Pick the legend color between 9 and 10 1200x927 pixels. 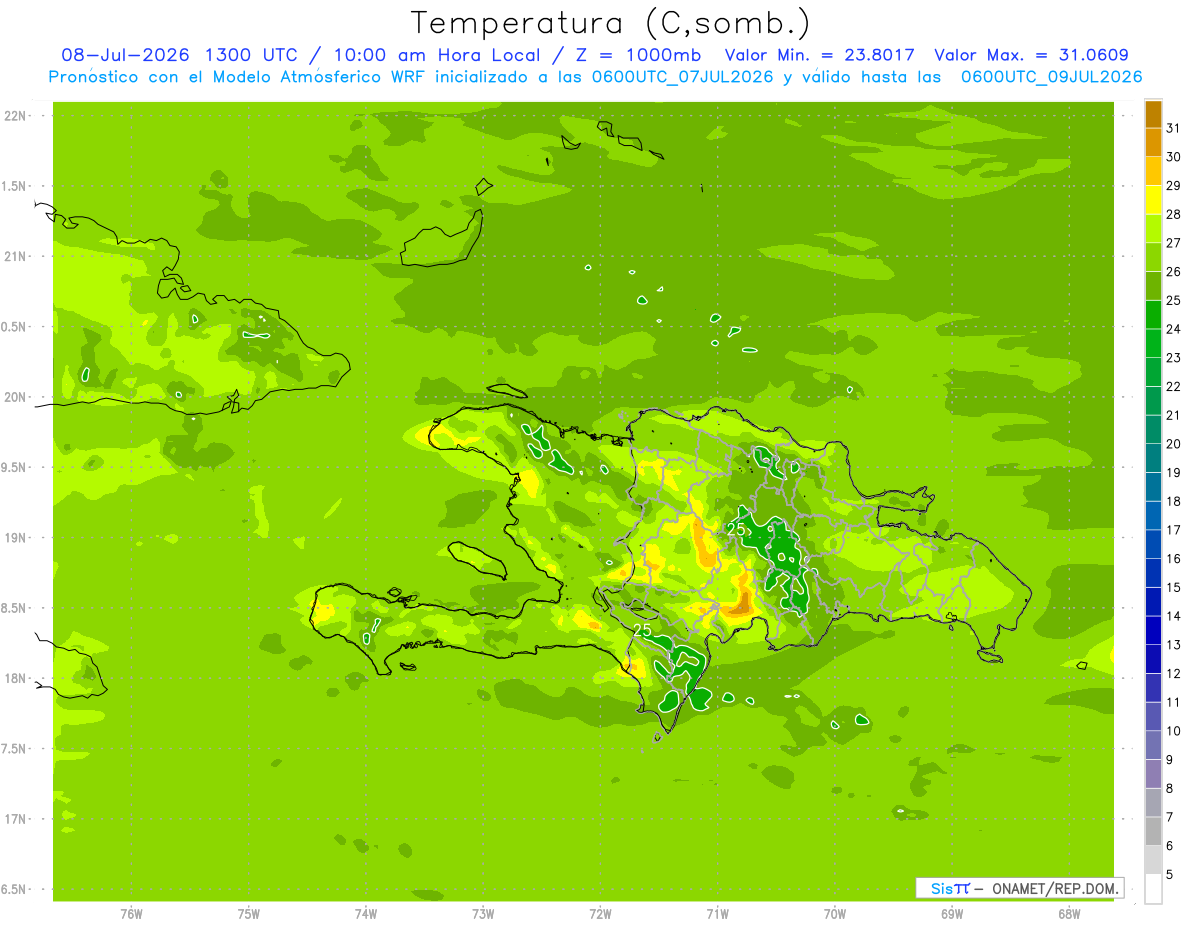coord(1153,745)
